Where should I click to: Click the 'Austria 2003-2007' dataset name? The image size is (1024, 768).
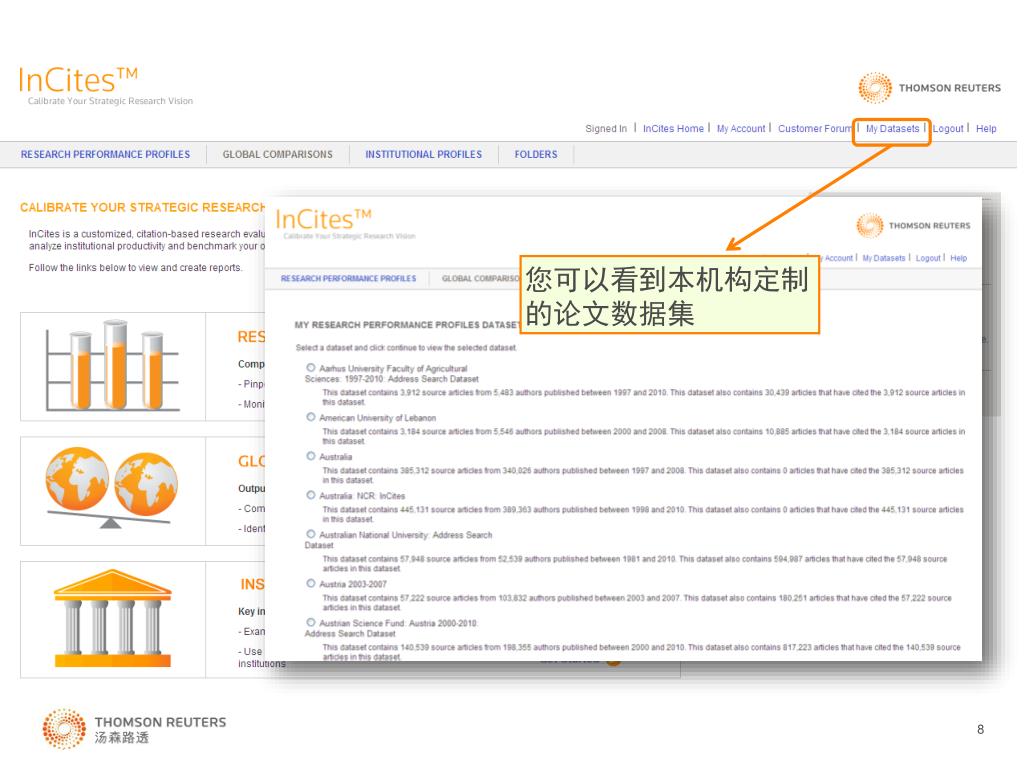point(353,584)
